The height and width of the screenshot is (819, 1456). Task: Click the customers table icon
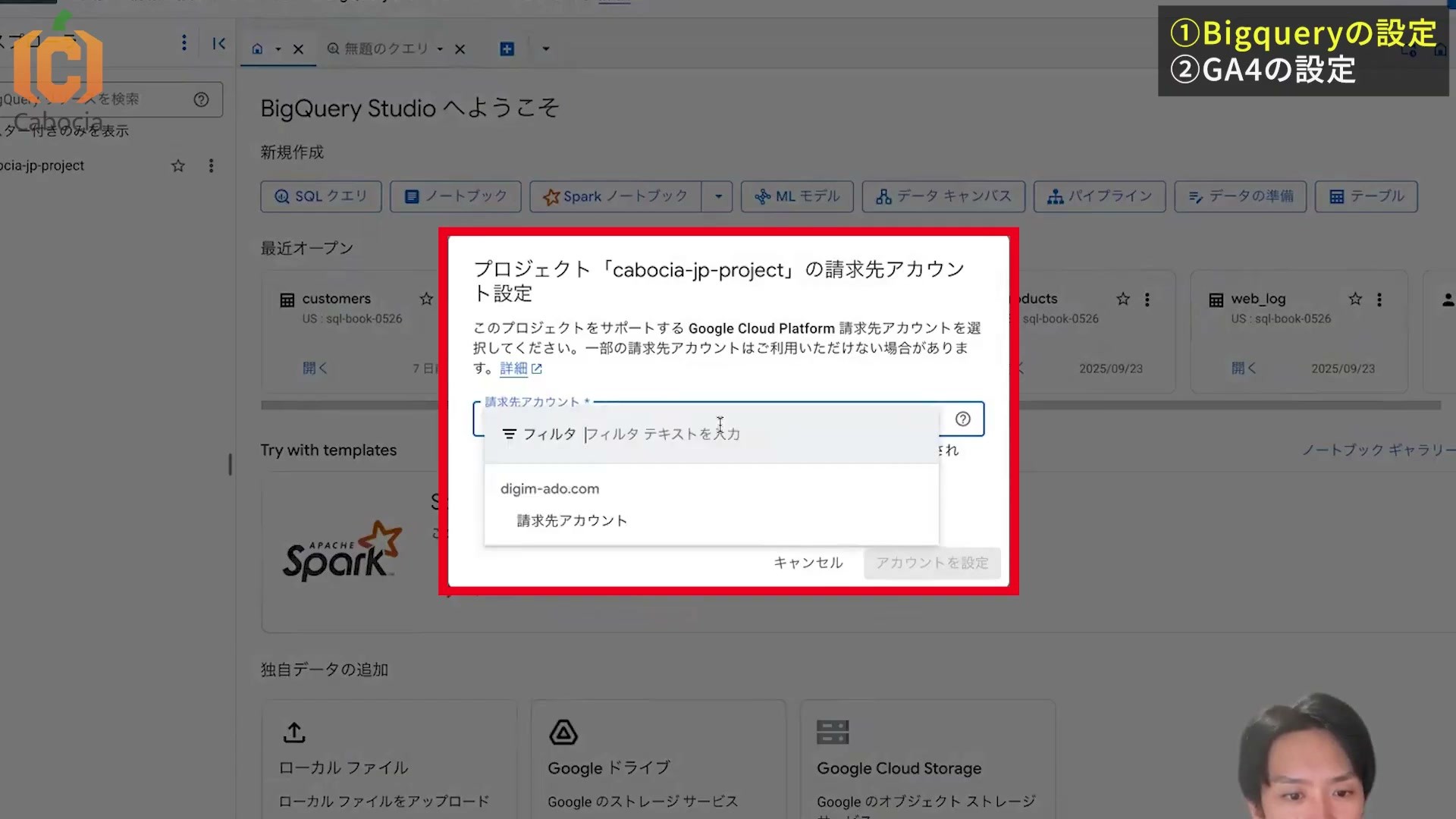[x=287, y=300]
